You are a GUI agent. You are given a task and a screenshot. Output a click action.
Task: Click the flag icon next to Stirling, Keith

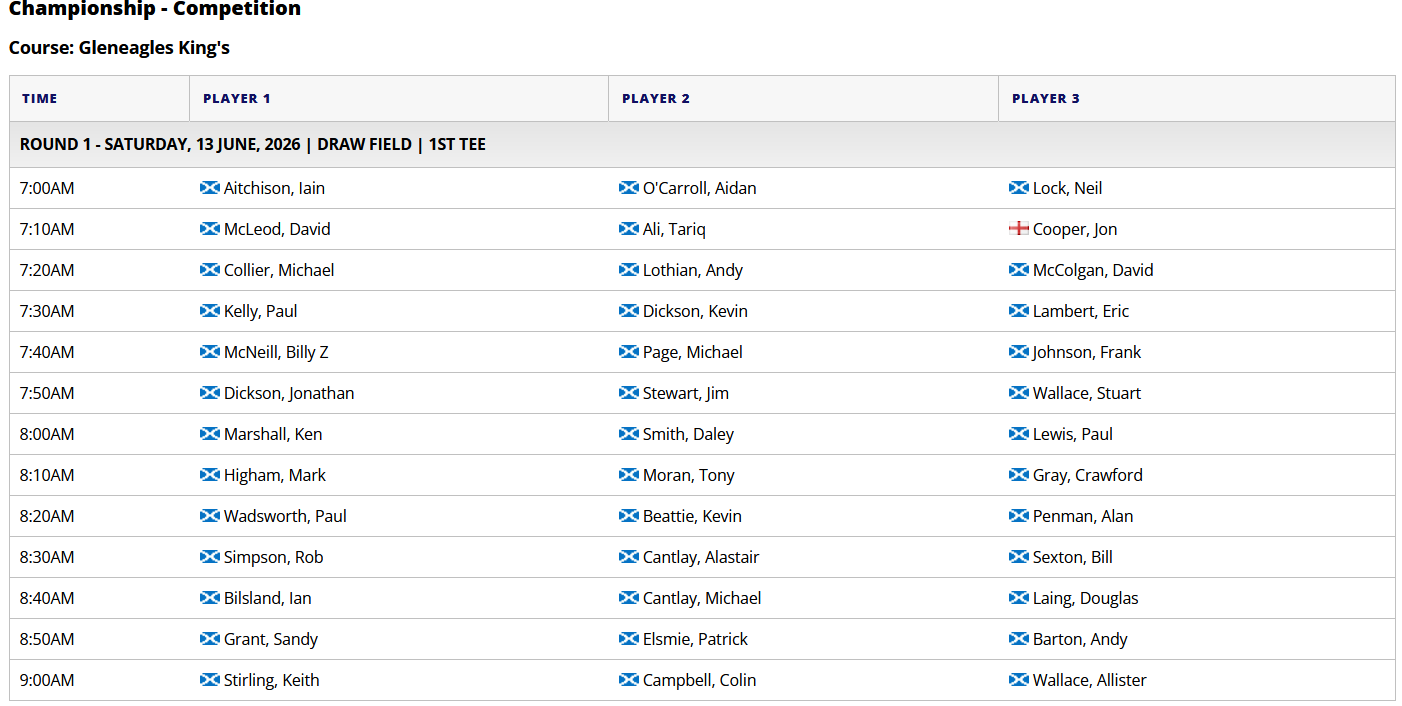210,680
